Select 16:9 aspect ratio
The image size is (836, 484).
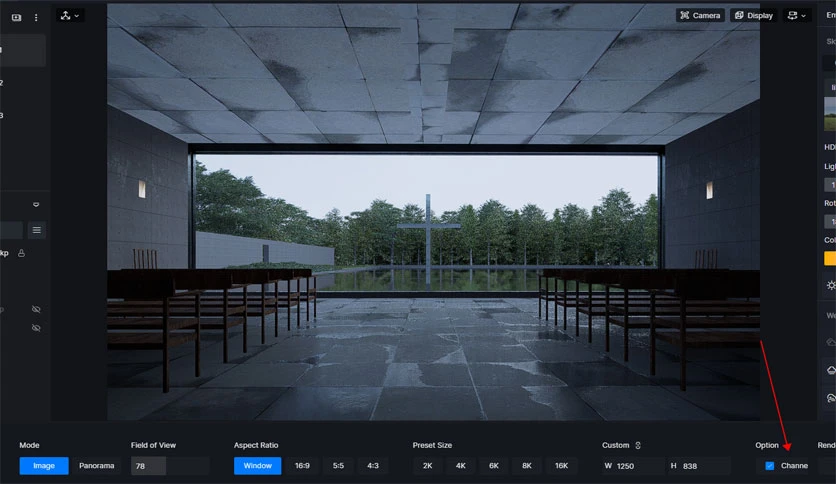tap(302, 465)
